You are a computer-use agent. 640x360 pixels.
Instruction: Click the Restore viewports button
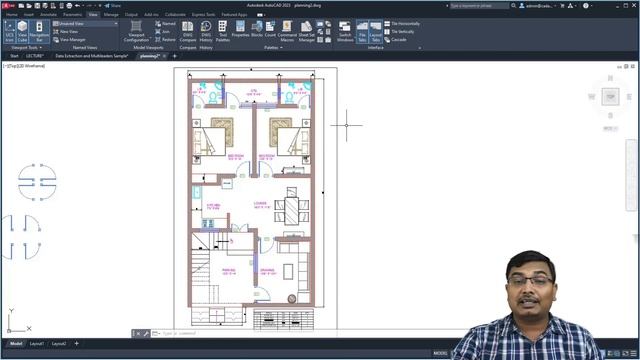tap(165, 40)
